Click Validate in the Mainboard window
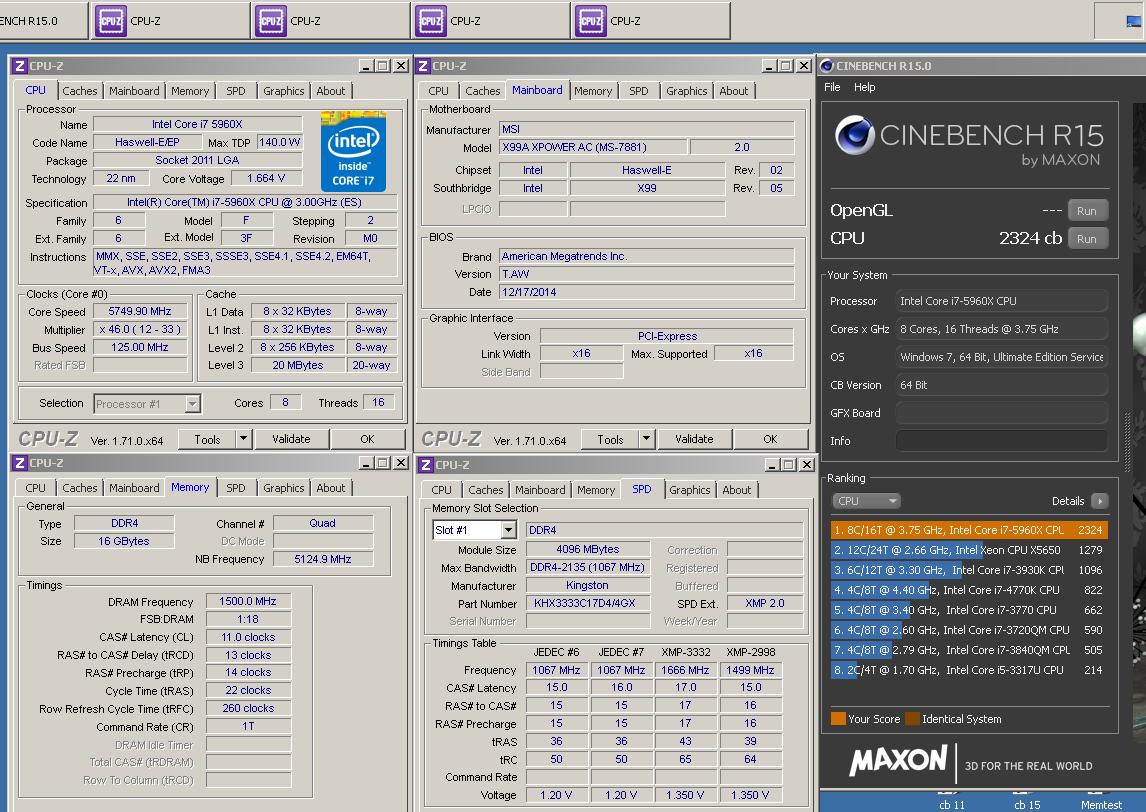The image size is (1146, 812). click(x=694, y=439)
